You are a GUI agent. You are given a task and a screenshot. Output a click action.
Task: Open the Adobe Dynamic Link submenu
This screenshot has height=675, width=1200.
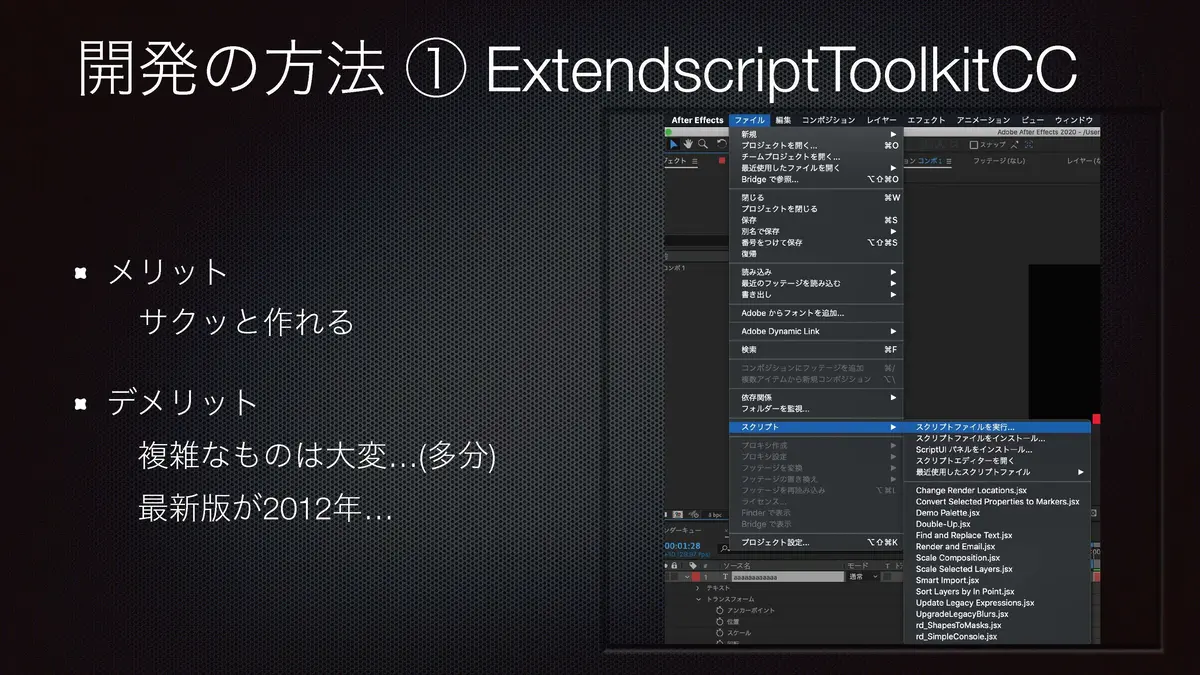coord(815,331)
